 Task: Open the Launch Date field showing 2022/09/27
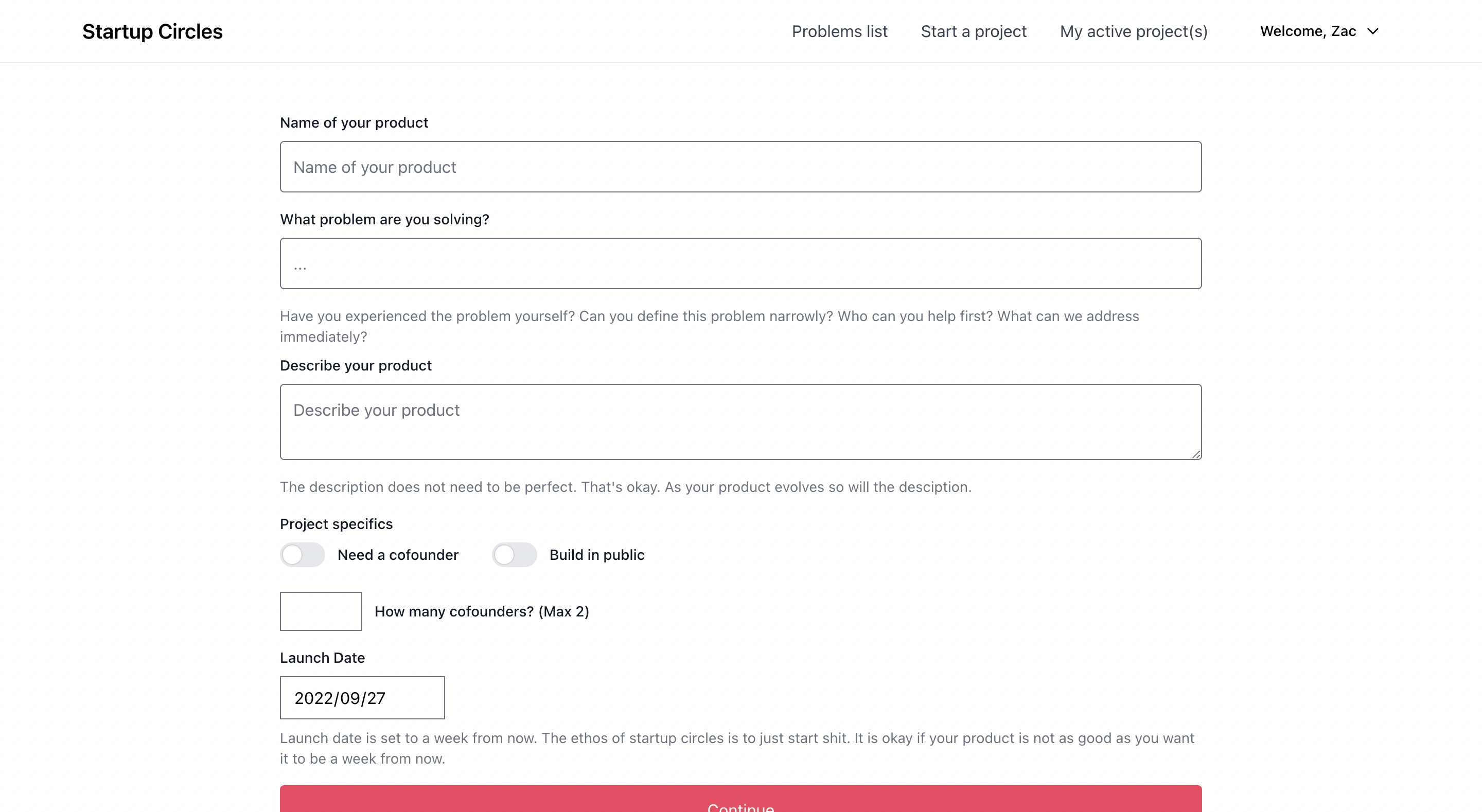point(362,697)
